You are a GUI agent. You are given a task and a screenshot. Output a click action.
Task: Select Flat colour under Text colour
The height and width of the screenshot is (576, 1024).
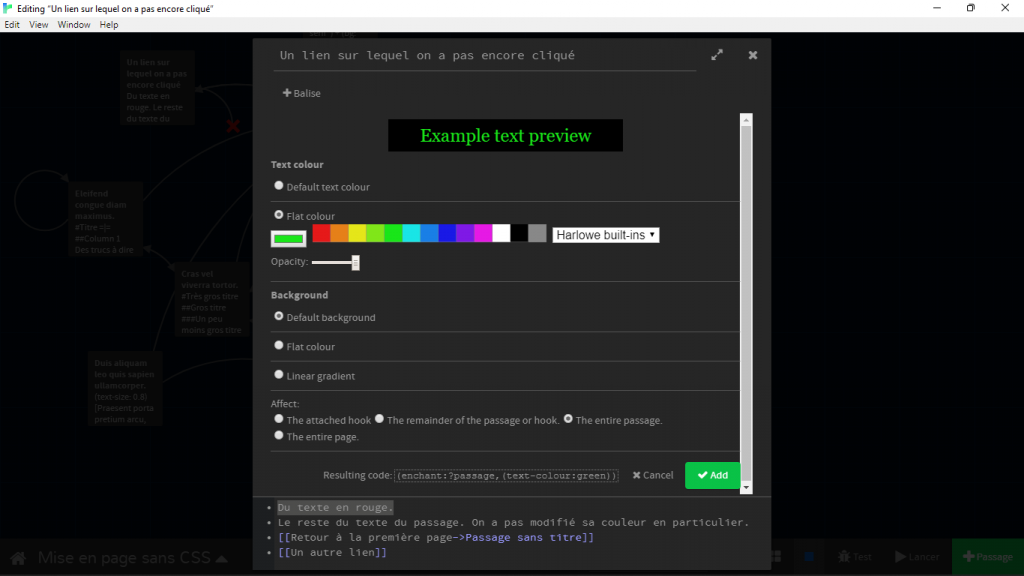point(279,215)
